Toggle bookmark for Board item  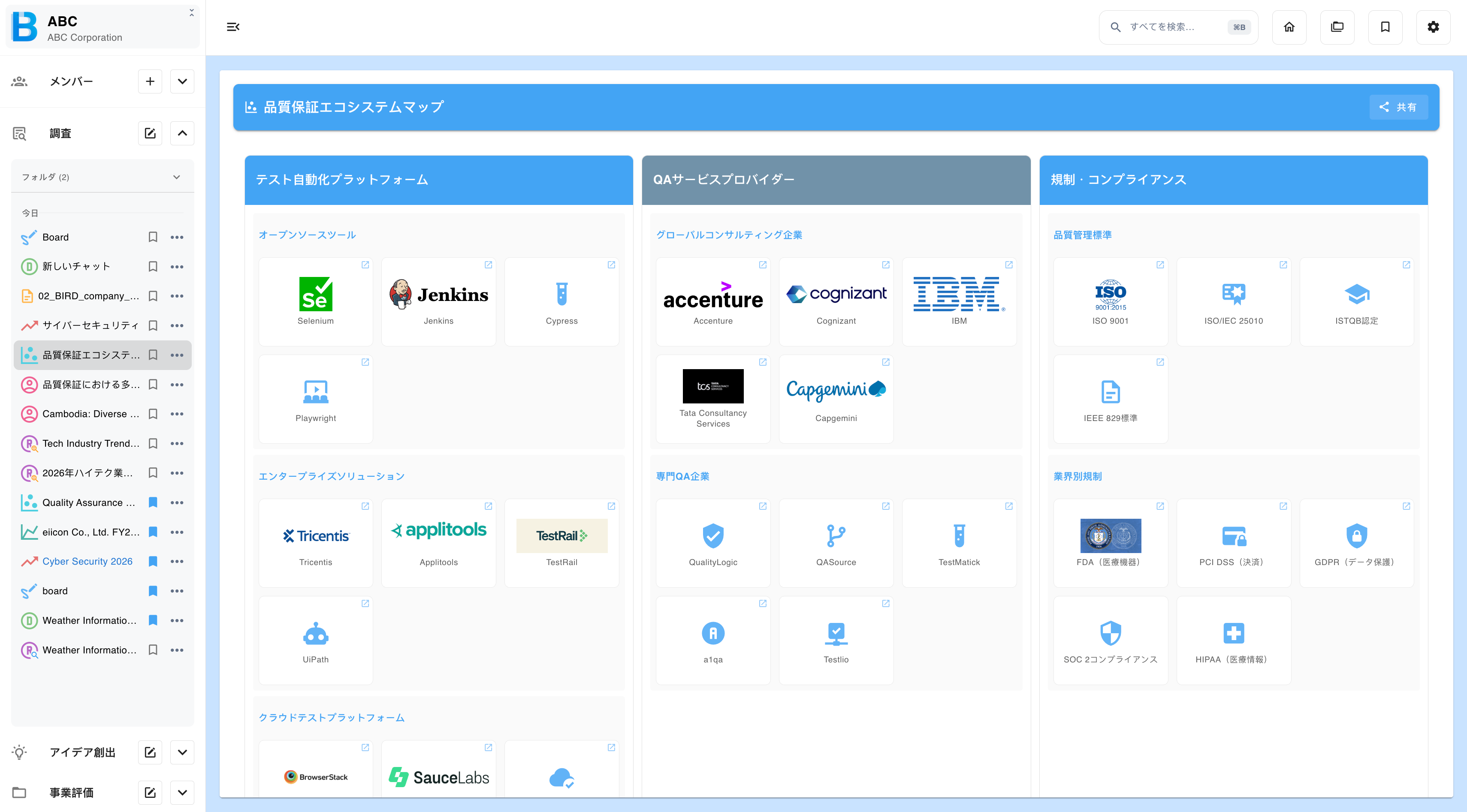point(153,237)
